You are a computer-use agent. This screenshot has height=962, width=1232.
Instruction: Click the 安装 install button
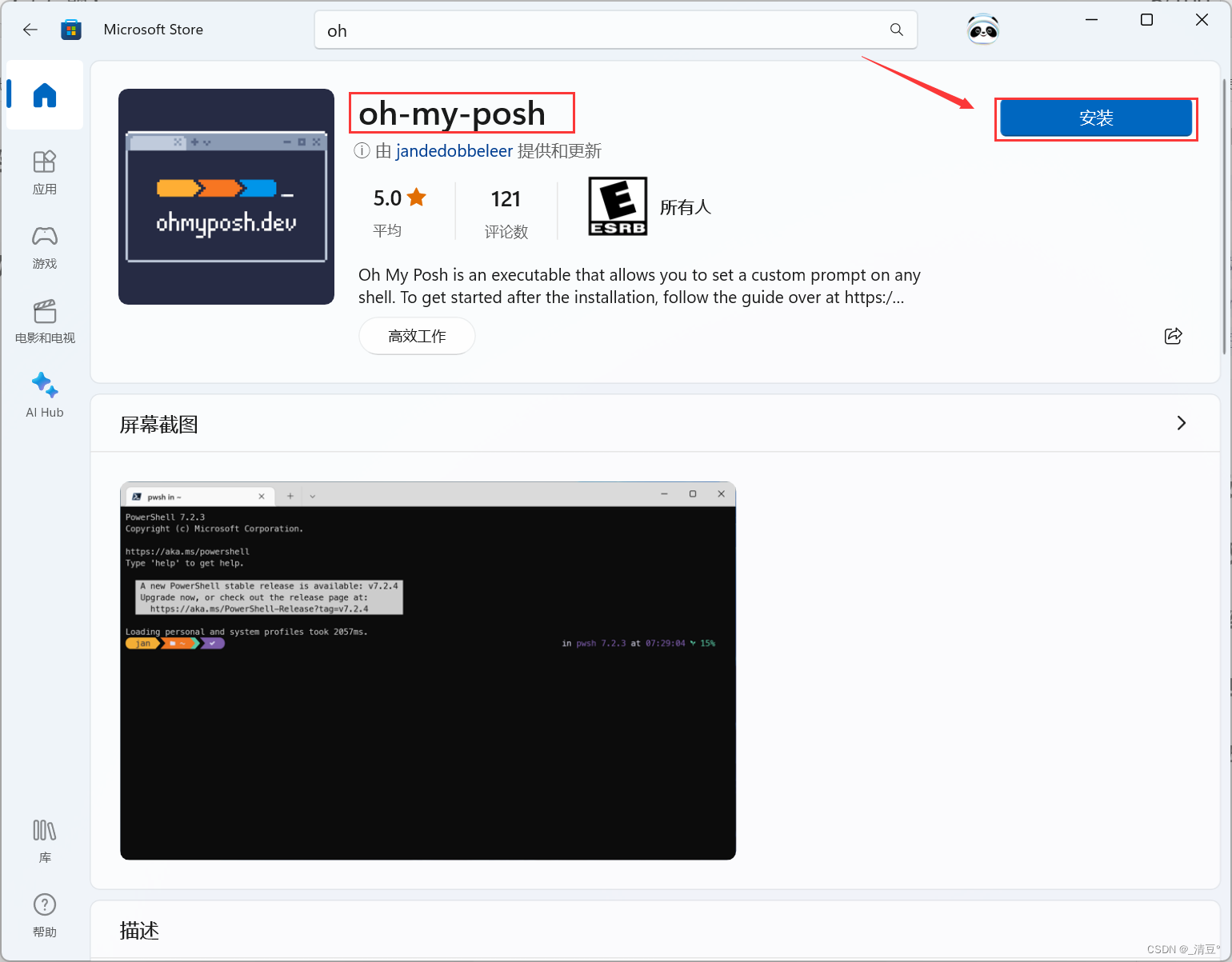(x=1096, y=118)
